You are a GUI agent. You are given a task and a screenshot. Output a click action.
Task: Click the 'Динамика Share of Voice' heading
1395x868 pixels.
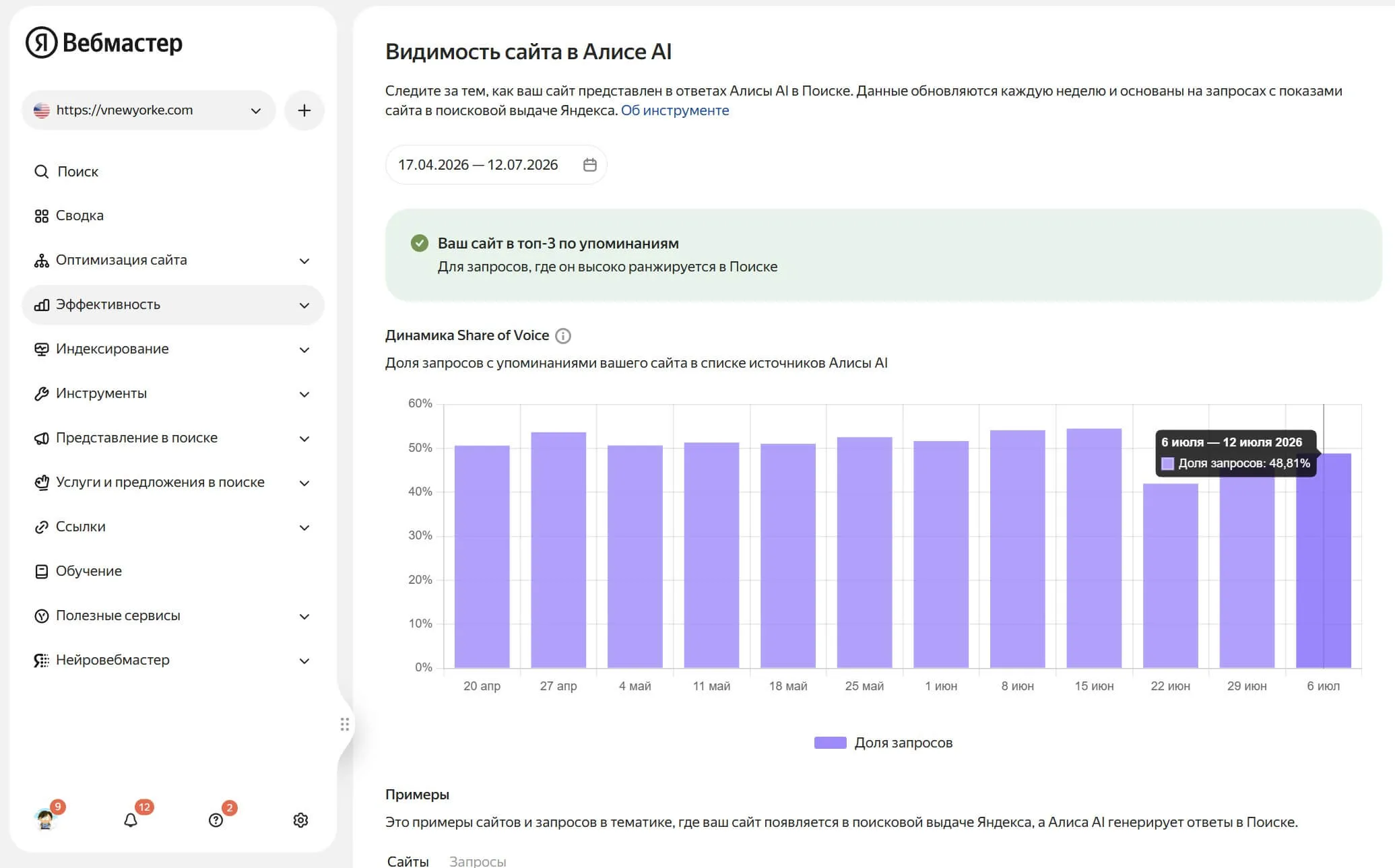pyautogui.click(x=467, y=335)
